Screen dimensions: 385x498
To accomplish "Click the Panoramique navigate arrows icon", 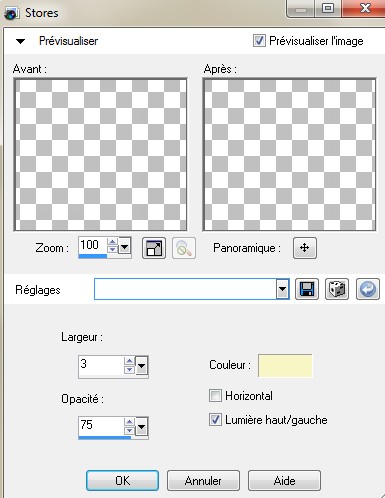I will tap(305, 248).
